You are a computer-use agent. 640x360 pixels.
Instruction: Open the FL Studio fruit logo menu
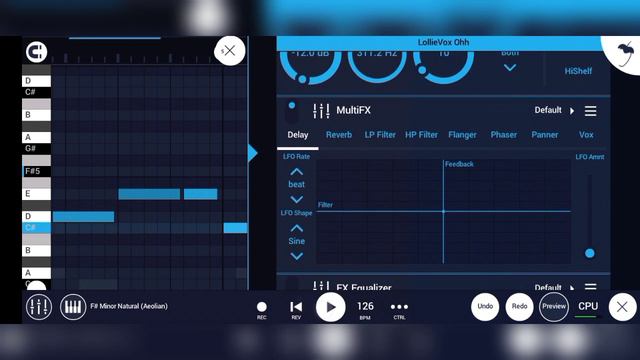coord(624,54)
